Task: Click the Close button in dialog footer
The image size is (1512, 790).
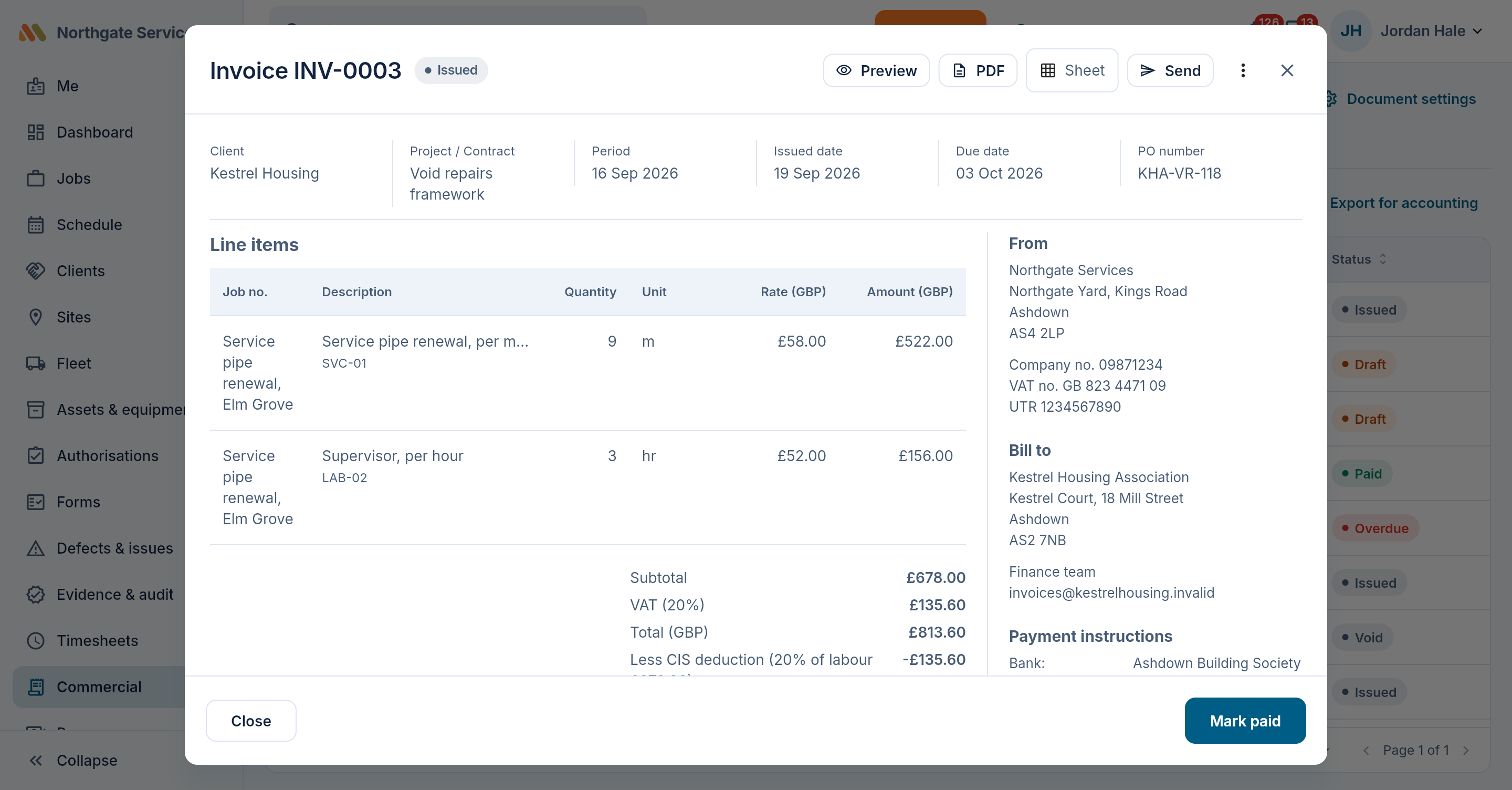Action: 250,721
